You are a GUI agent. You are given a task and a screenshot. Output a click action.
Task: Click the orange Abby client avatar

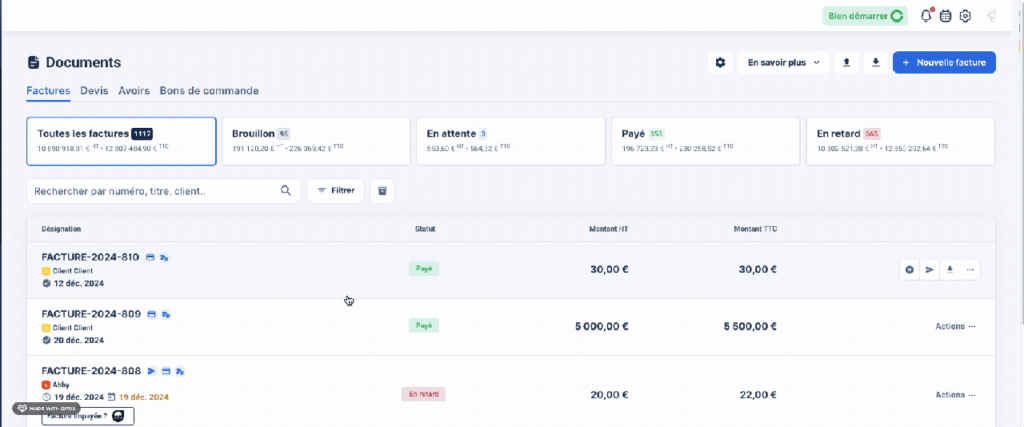tap(46, 385)
